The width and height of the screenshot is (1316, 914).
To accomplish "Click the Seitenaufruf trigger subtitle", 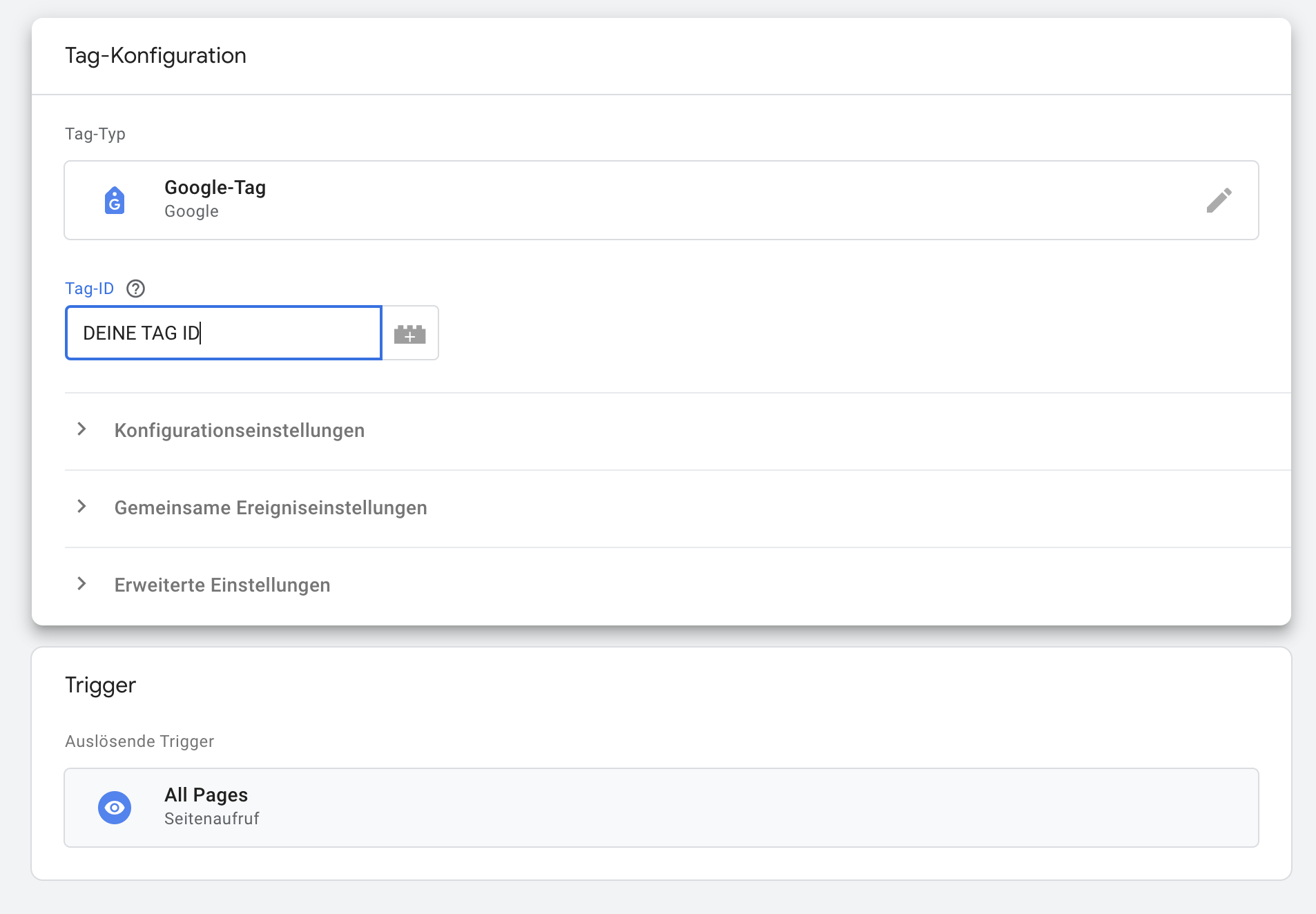I will pos(212,819).
